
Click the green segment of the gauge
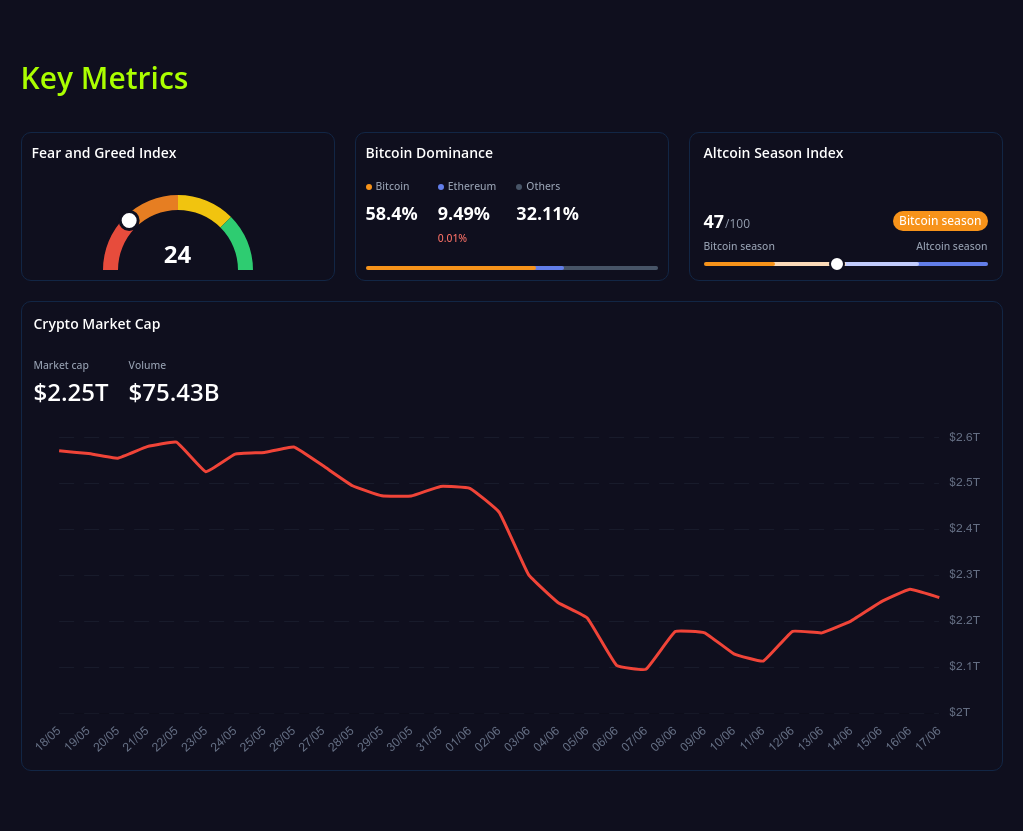(239, 244)
